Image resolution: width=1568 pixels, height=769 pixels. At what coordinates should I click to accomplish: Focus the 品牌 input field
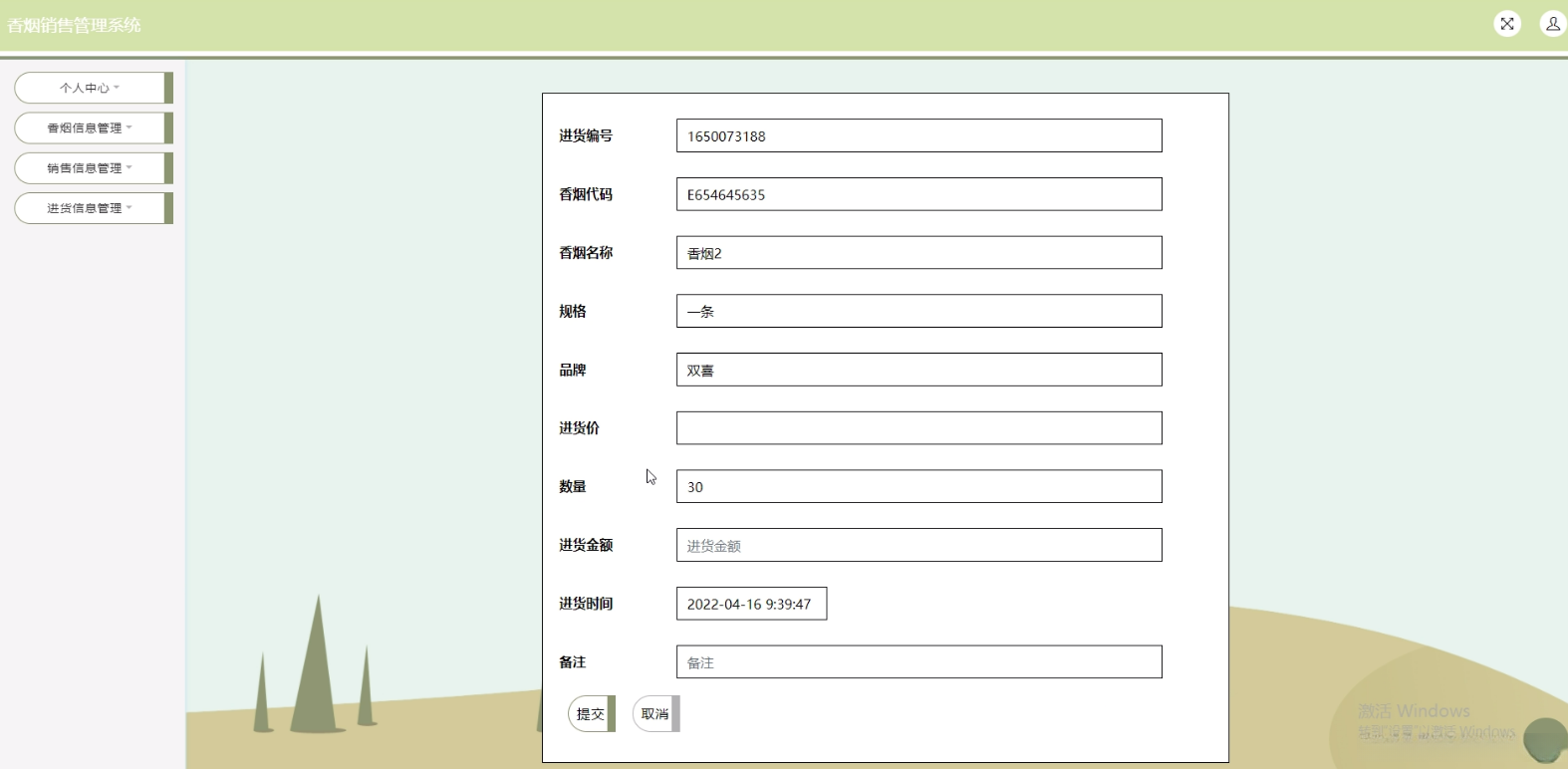[918, 370]
